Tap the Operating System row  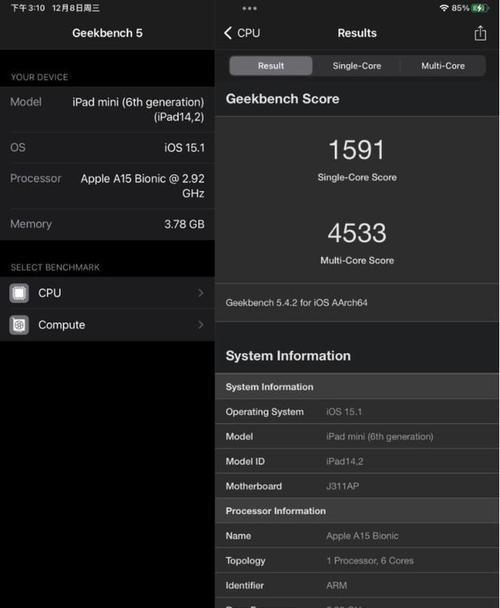pyautogui.click(x=357, y=412)
